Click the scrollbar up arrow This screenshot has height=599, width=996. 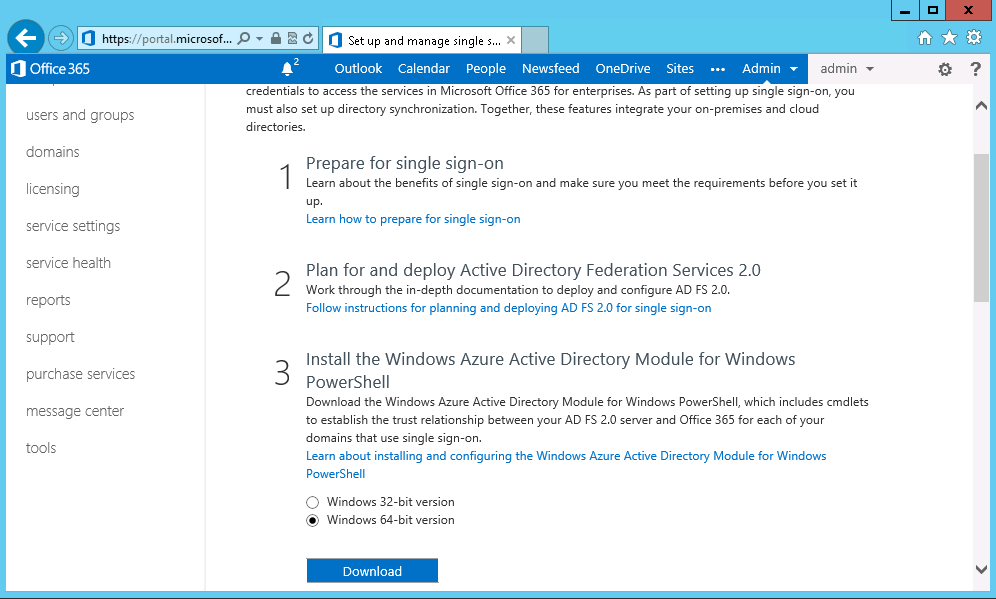981,105
